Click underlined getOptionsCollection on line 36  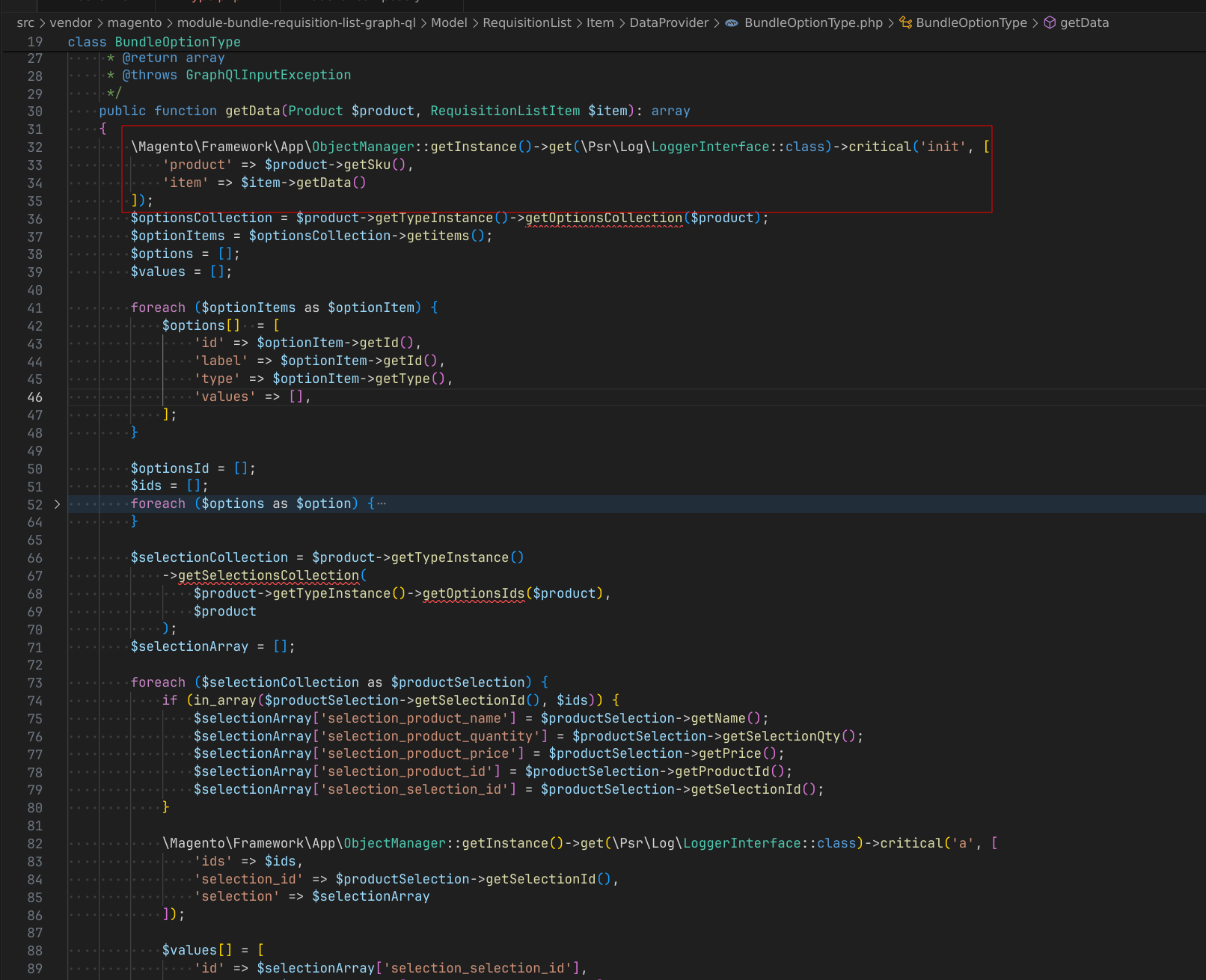[x=604, y=218]
